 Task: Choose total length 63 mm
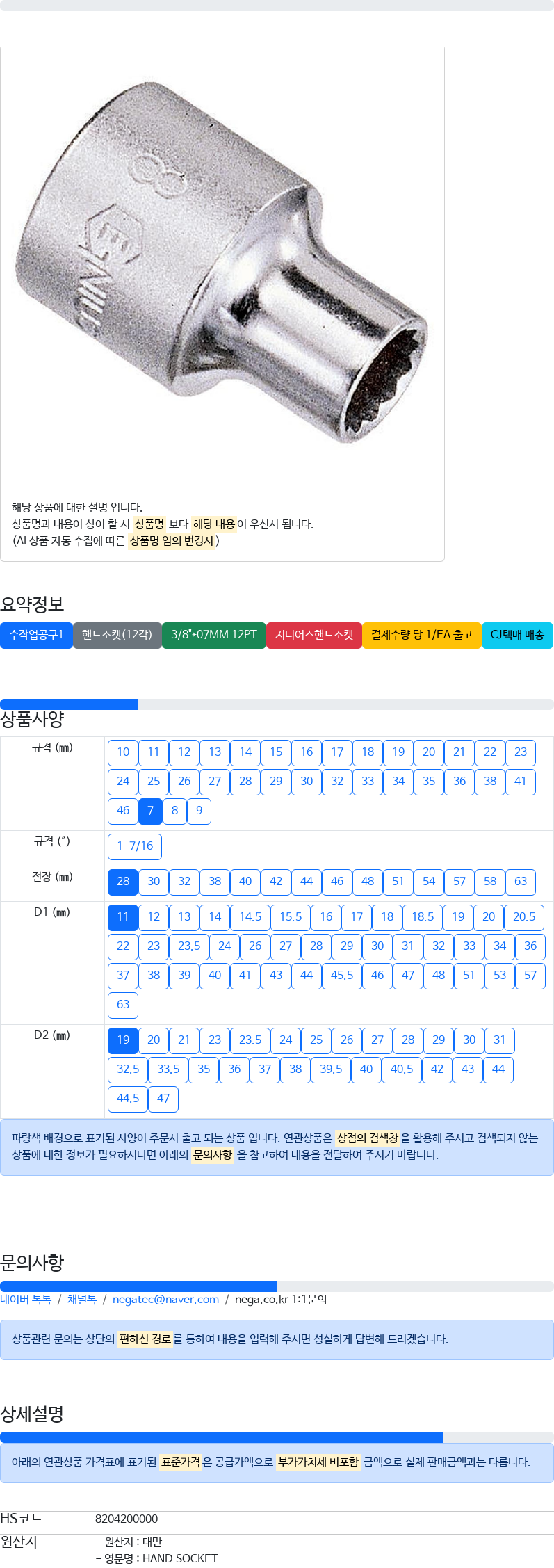[521, 882]
